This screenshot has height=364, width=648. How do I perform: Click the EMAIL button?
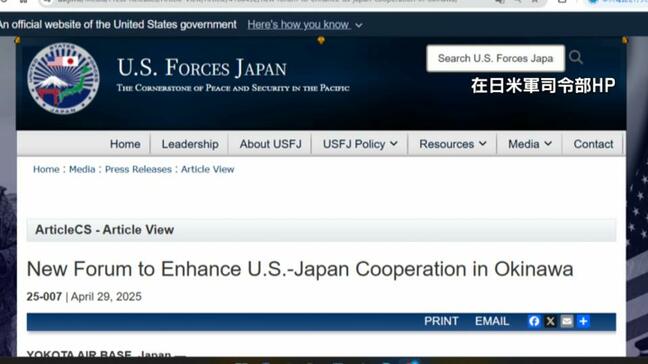click(x=492, y=321)
